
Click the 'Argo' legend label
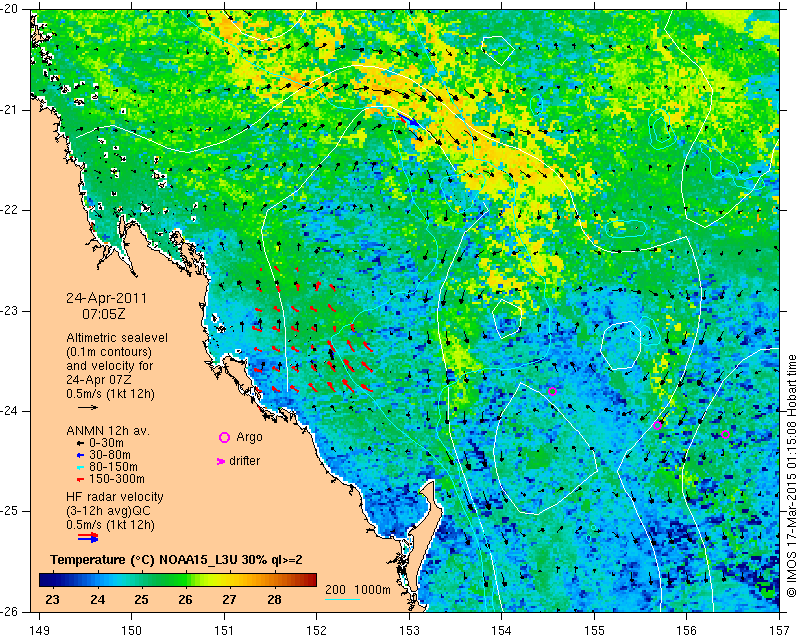click(x=249, y=437)
